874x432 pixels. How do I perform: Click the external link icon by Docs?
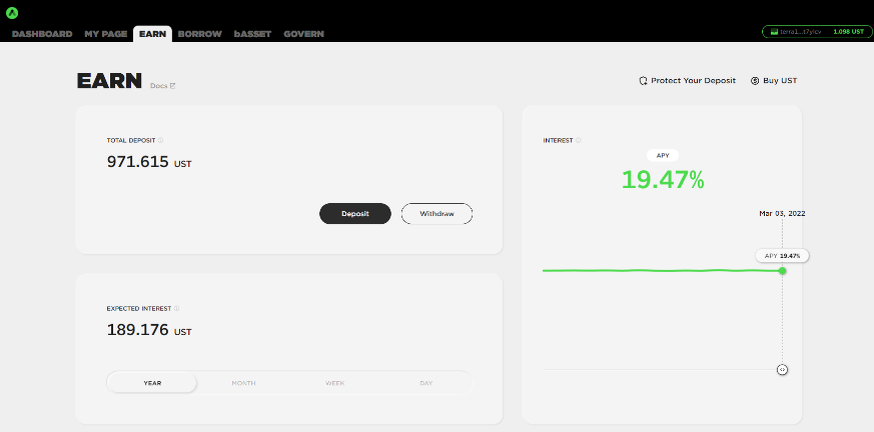[173, 86]
